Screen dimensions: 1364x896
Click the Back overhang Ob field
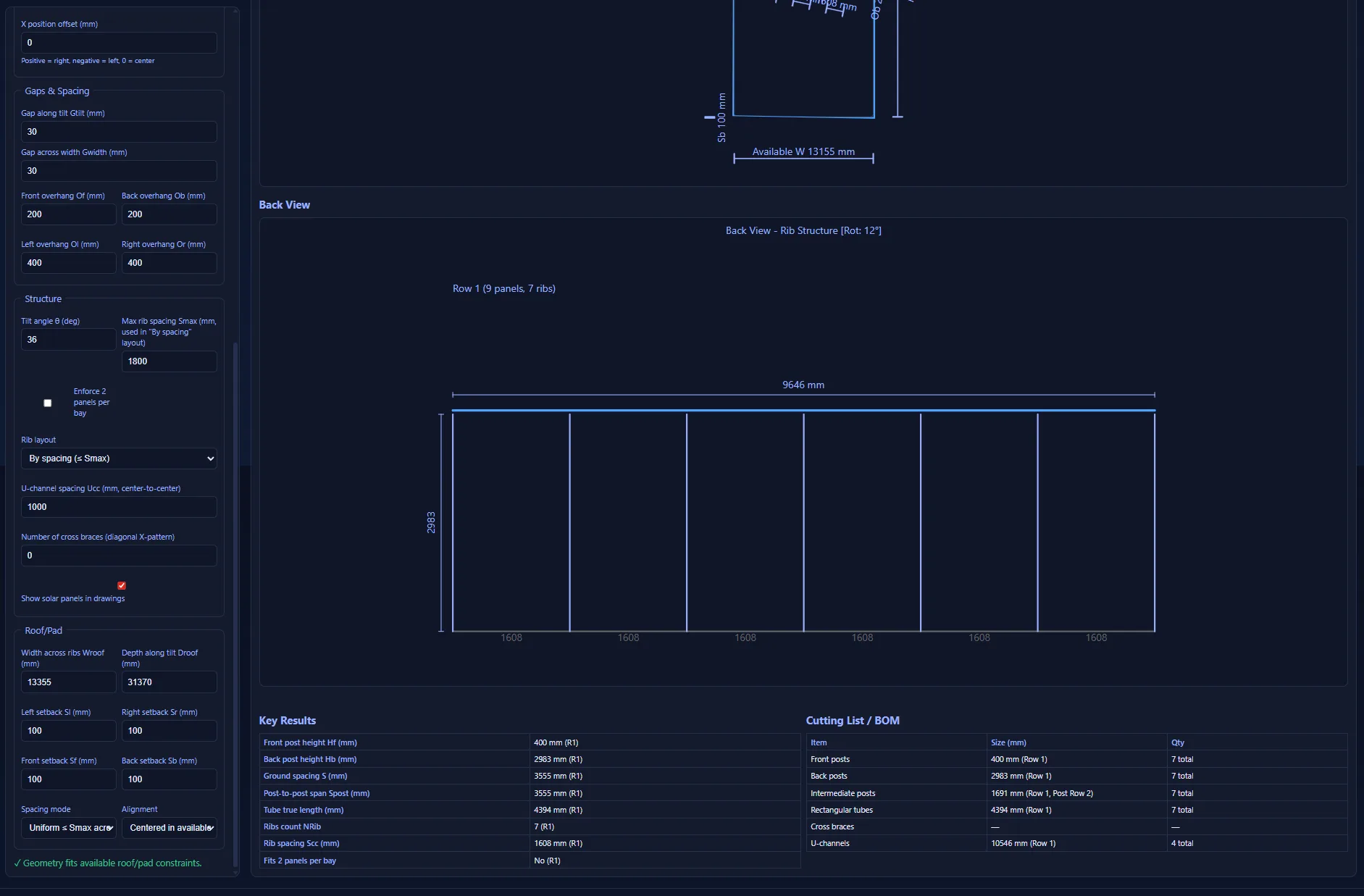170,214
